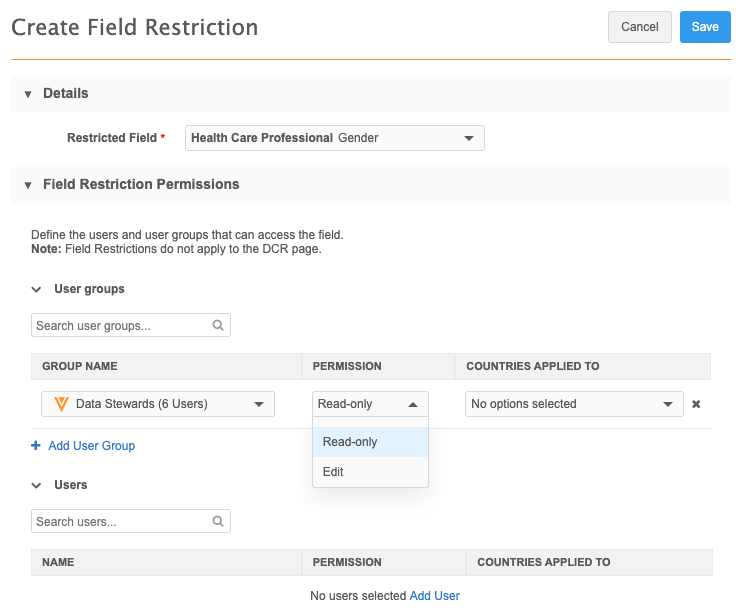This screenshot has width=736, height=612.
Task: Click the search users magnifier icon
Action: (x=218, y=522)
